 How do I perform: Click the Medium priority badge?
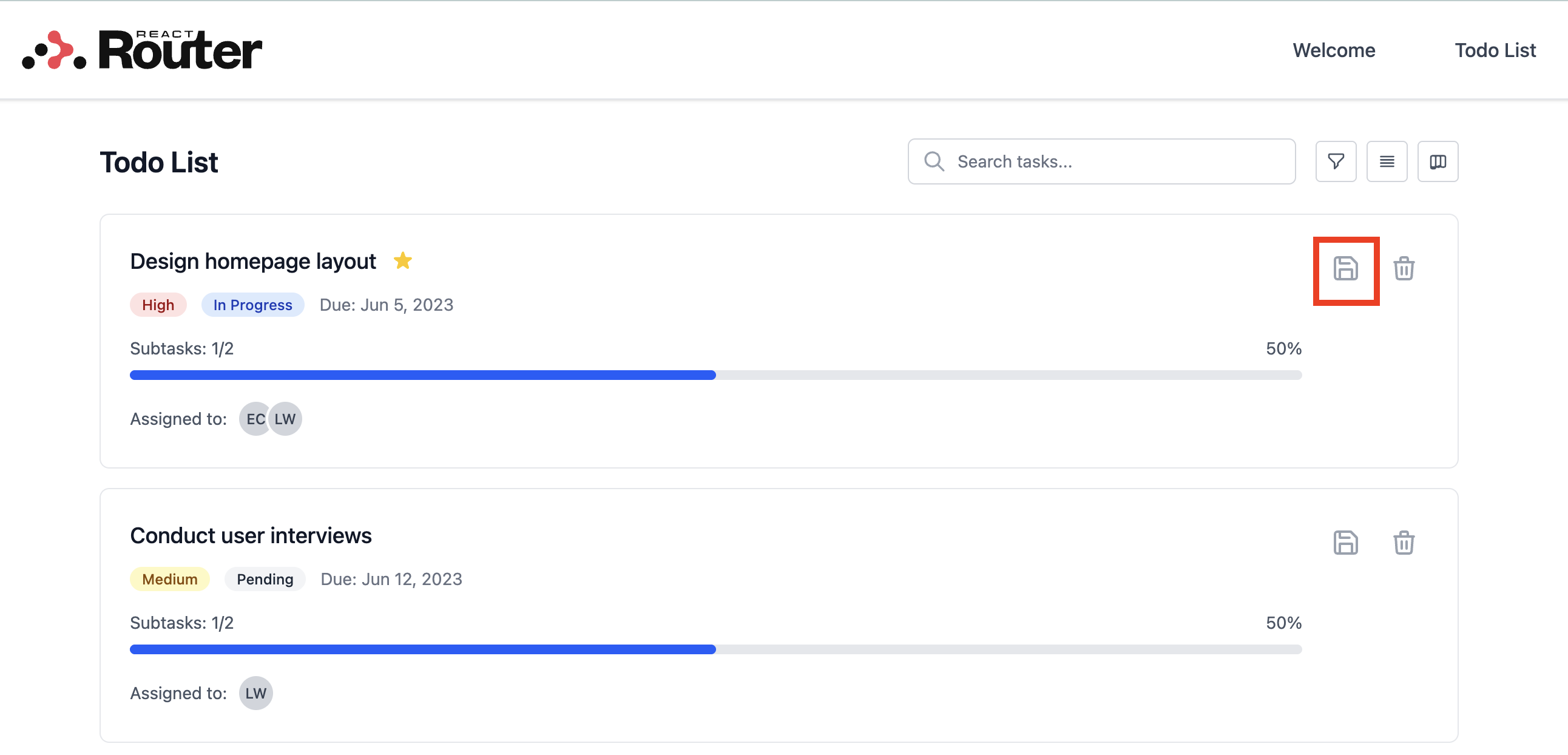coord(170,579)
